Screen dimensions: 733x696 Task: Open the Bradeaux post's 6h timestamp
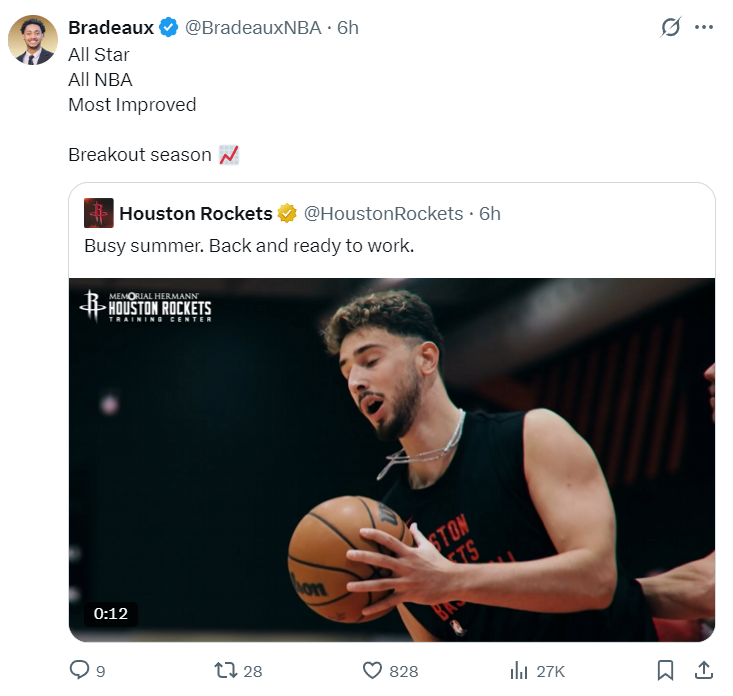(348, 28)
